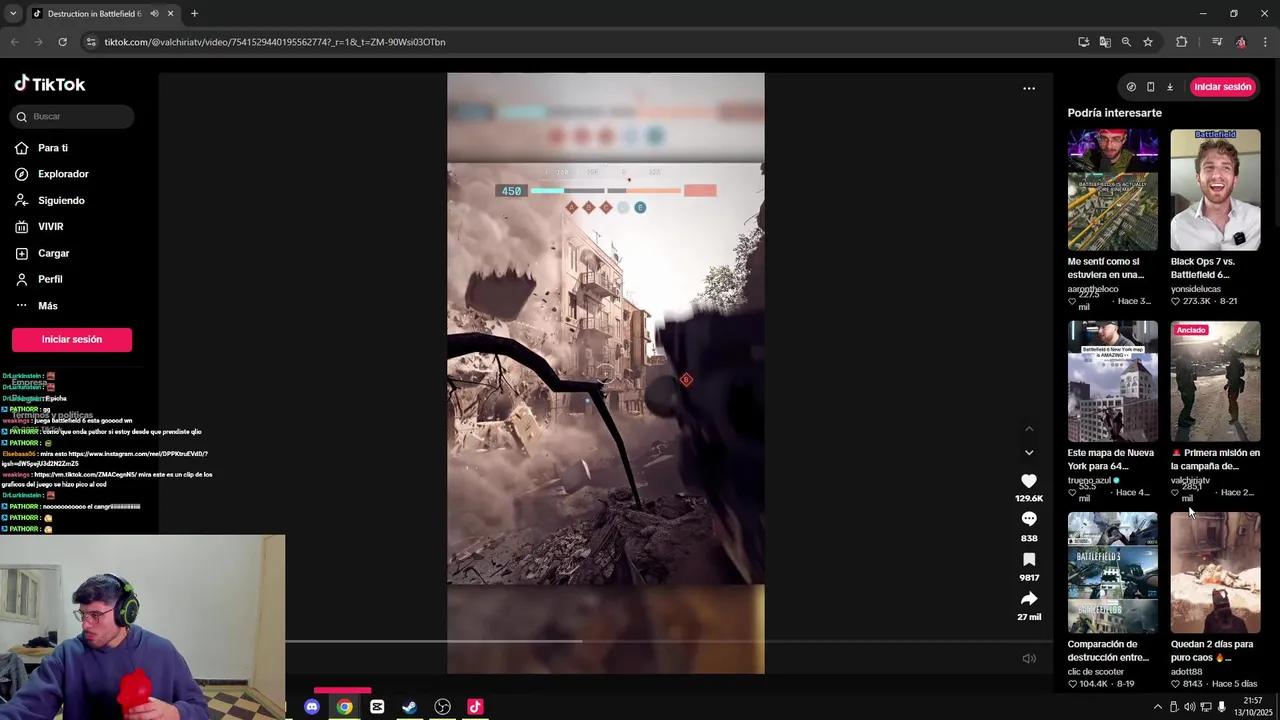Open the pinned 'Primera misión en la campaña' video
1280x720 pixels.
point(1215,382)
